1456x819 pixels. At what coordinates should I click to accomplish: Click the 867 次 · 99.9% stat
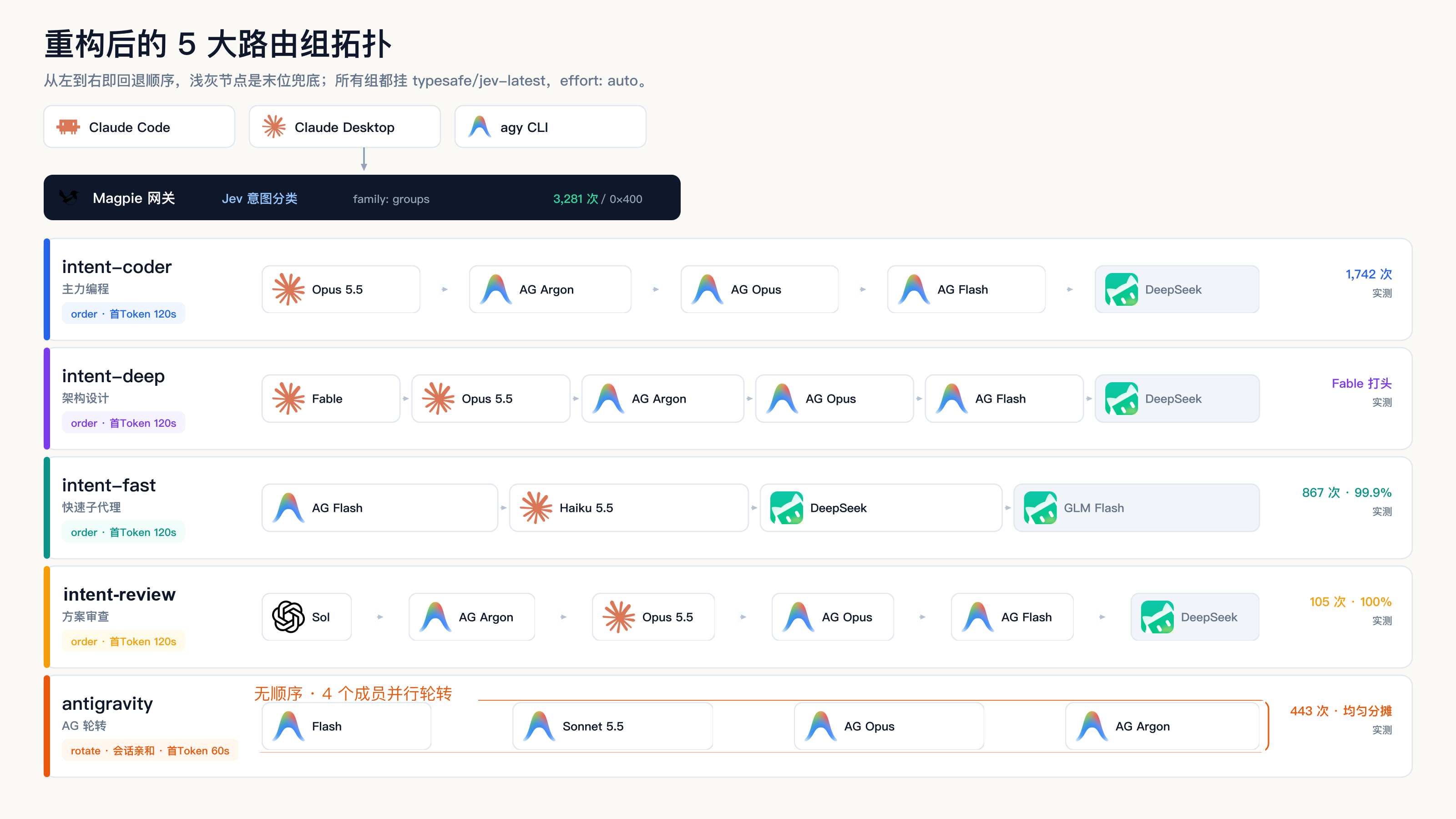[x=1347, y=492]
